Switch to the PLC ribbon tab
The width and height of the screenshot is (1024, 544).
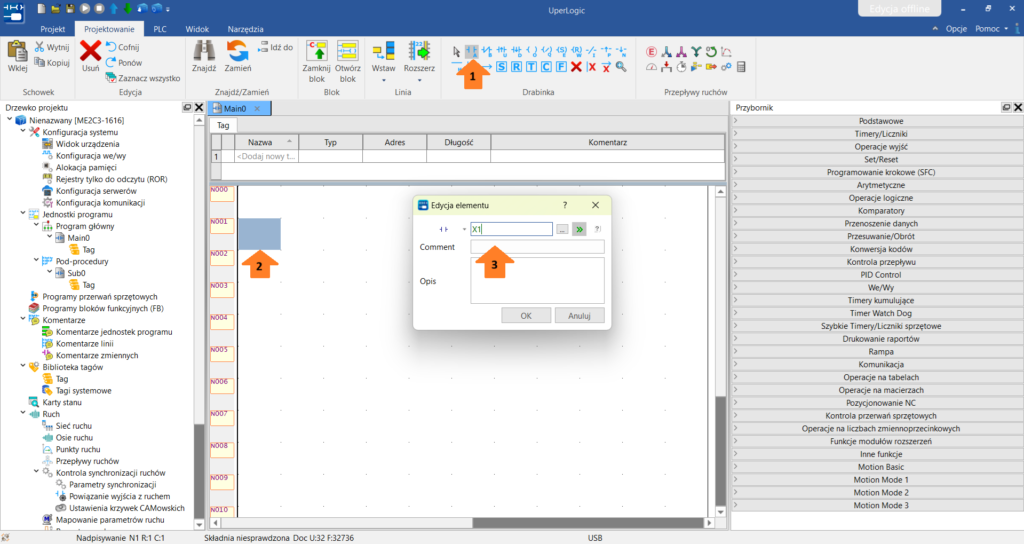pos(159,29)
